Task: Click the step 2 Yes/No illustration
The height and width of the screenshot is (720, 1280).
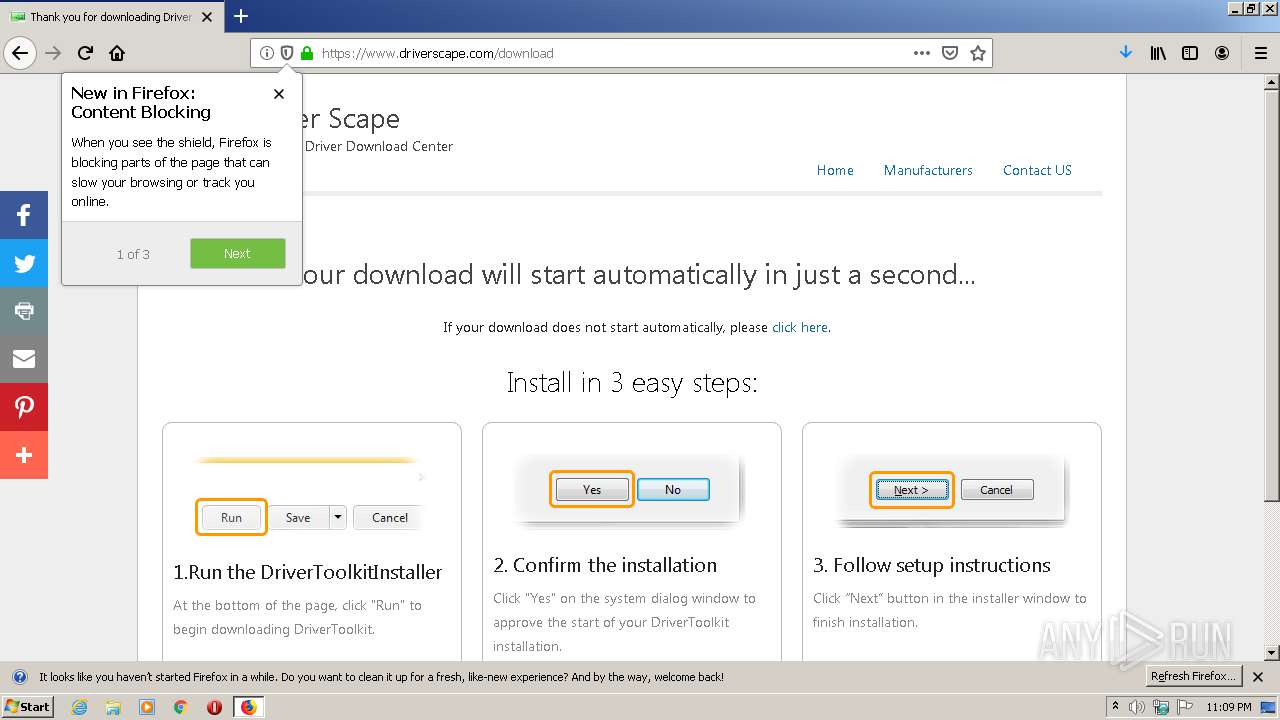Action: pos(630,489)
